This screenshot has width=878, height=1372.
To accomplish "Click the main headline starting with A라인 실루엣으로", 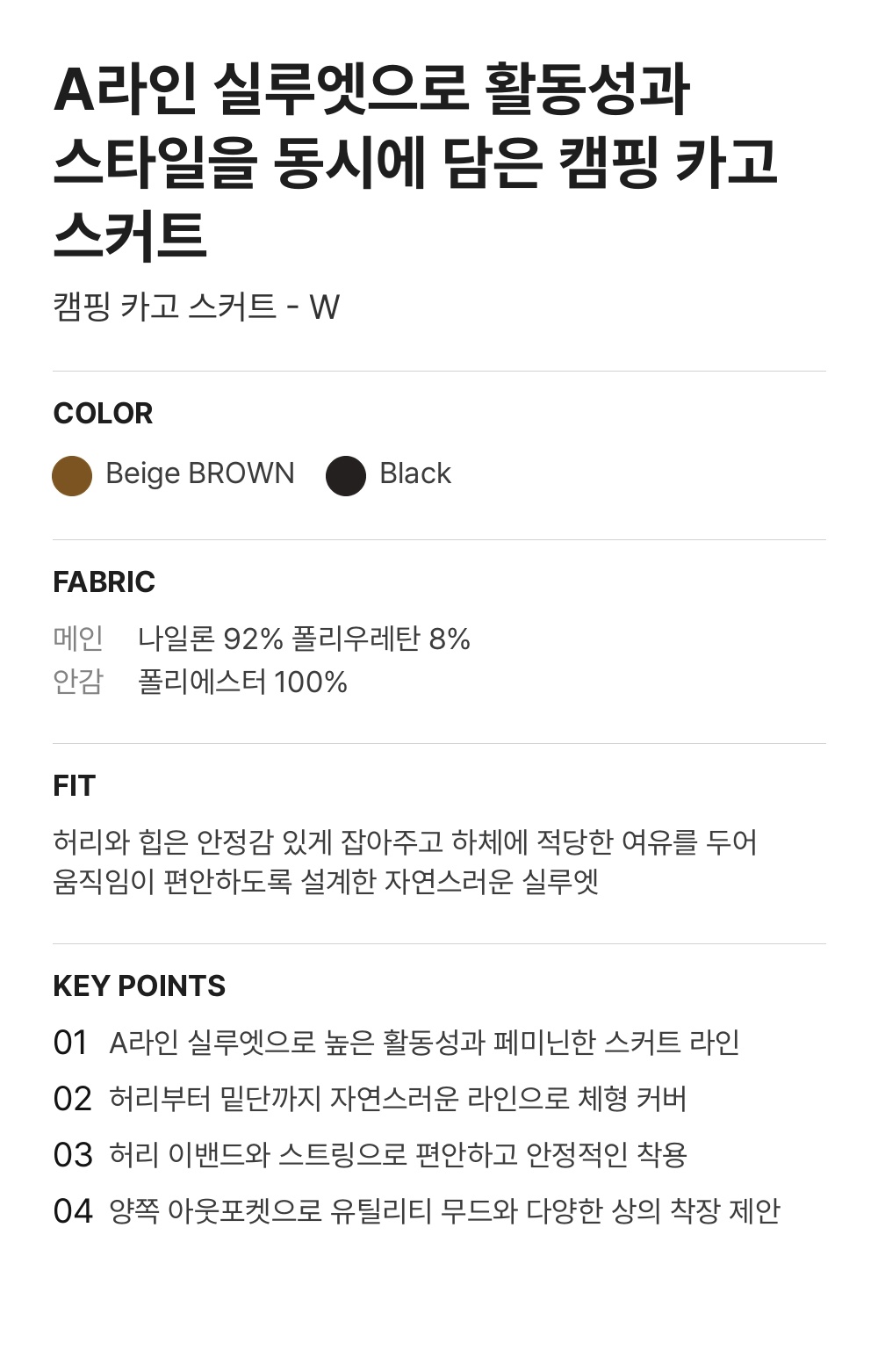I will pos(416,162).
